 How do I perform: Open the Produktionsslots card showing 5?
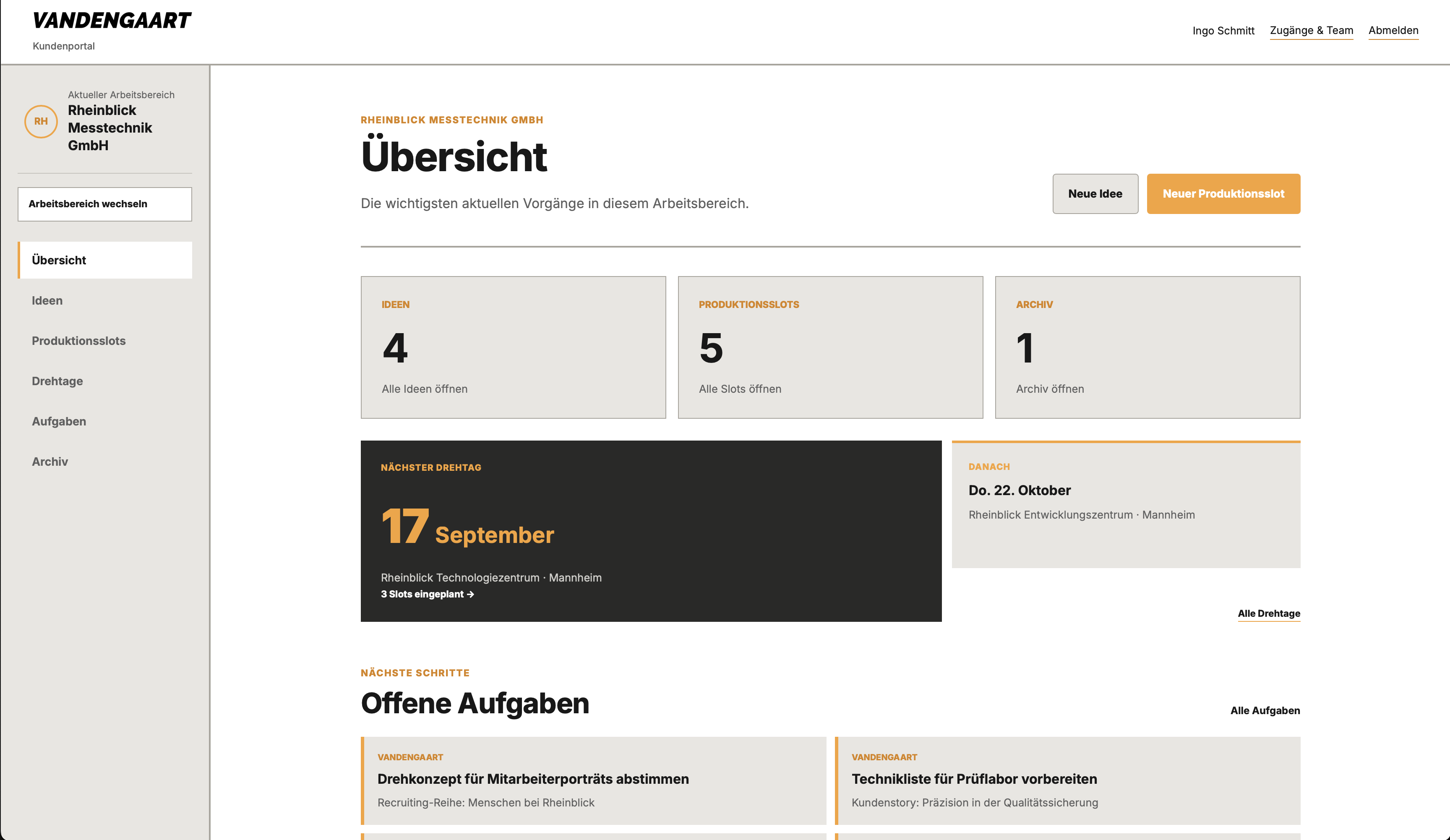[x=830, y=347]
